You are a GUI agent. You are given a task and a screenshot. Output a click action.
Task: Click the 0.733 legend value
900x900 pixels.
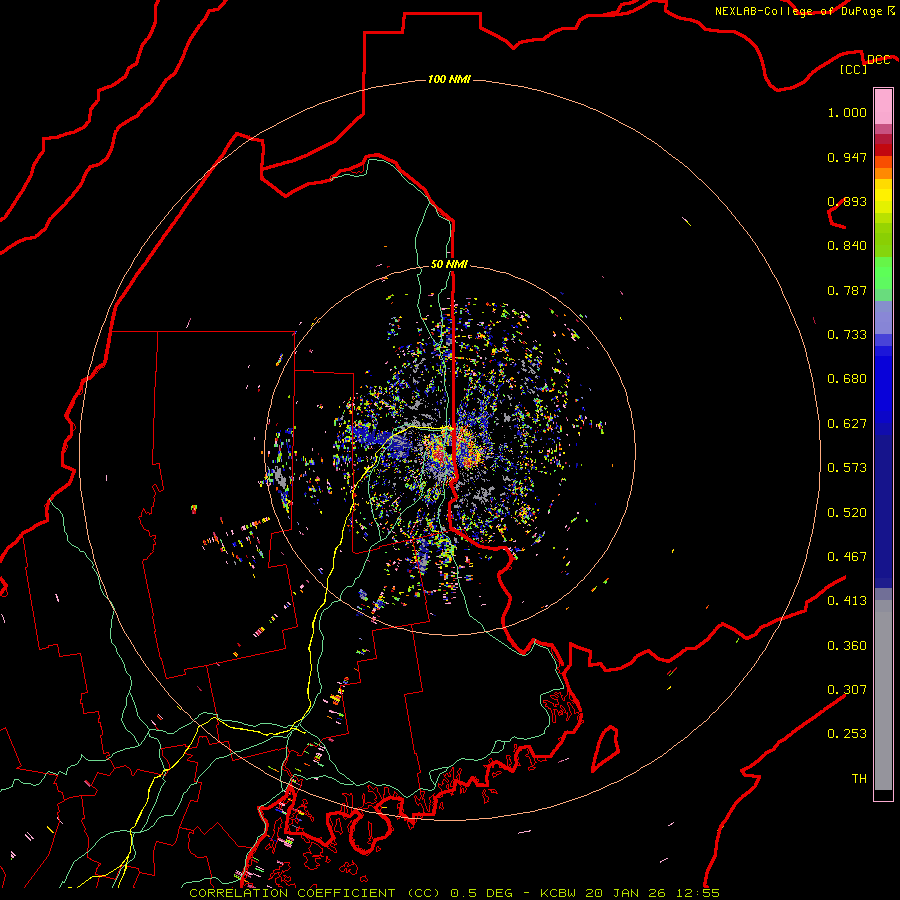847,335
